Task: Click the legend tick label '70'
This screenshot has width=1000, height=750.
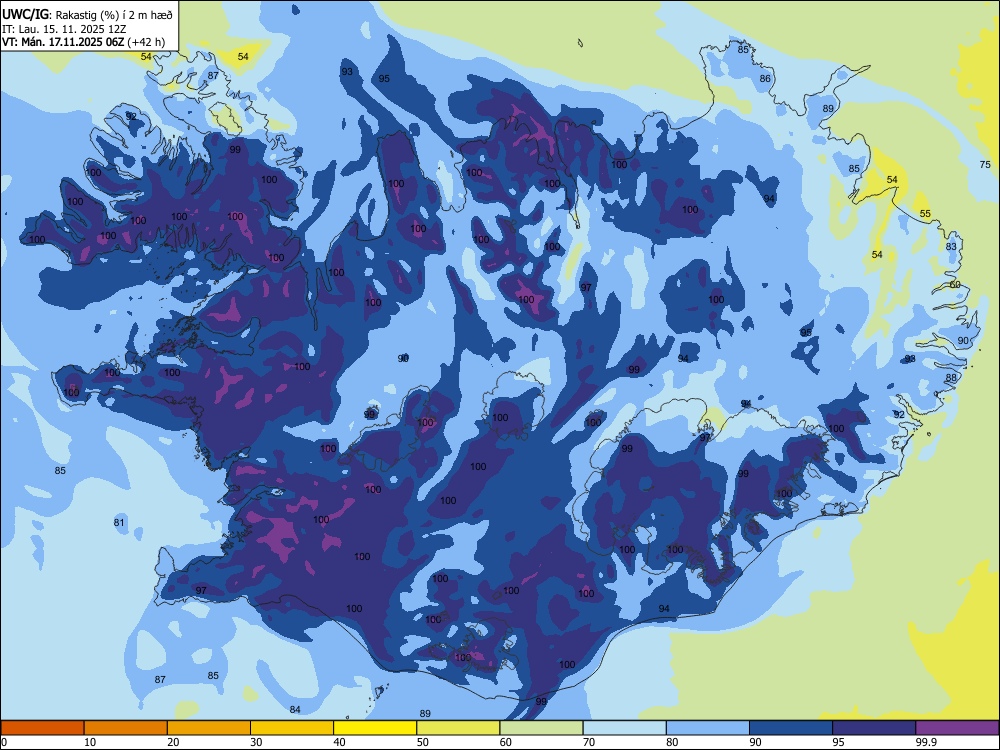Action: click(x=589, y=742)
